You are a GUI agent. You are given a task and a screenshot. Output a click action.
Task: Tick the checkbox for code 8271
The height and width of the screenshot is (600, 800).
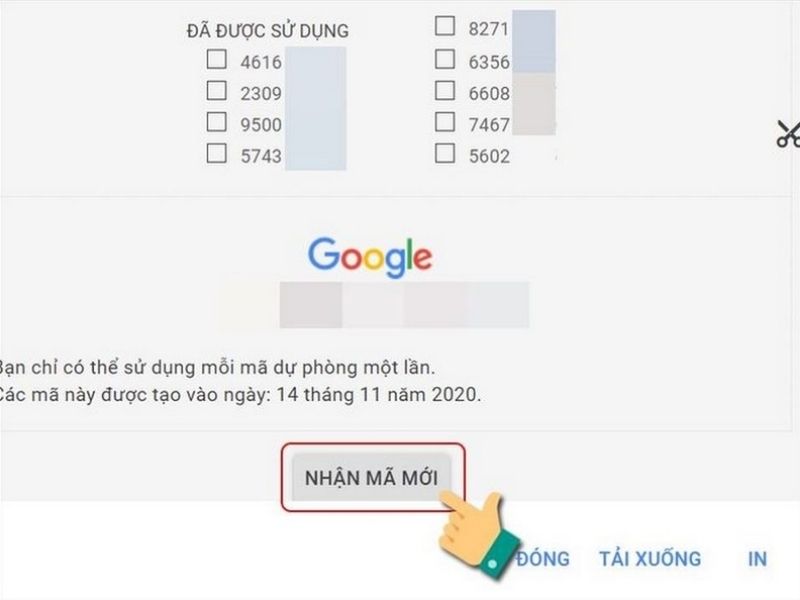tap(445, 26)
